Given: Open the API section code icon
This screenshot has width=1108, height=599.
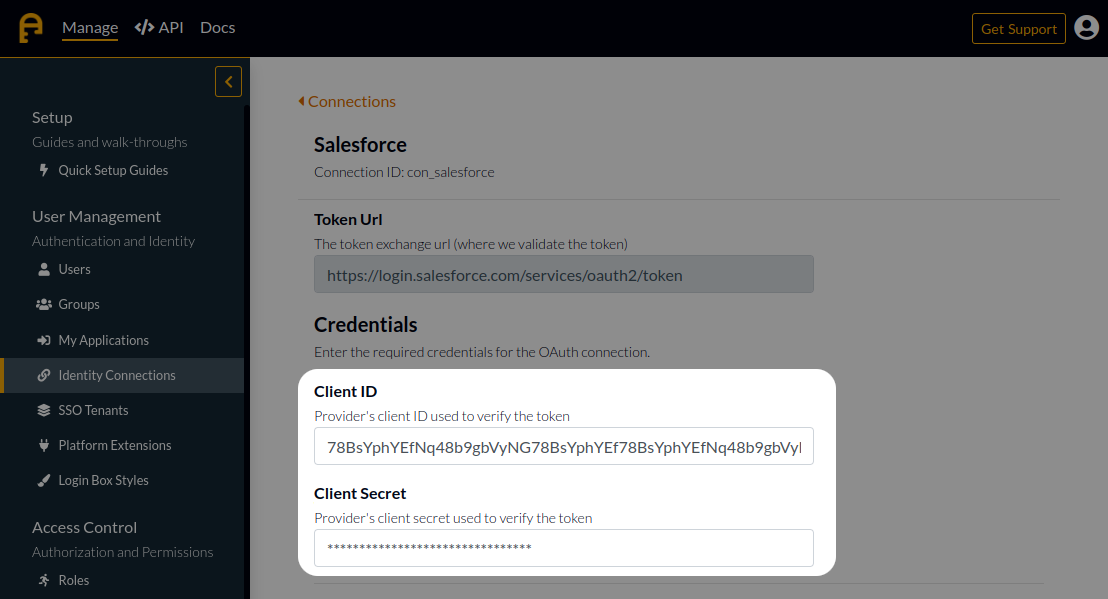Looking at the screenshot, I should click(142, 27).
